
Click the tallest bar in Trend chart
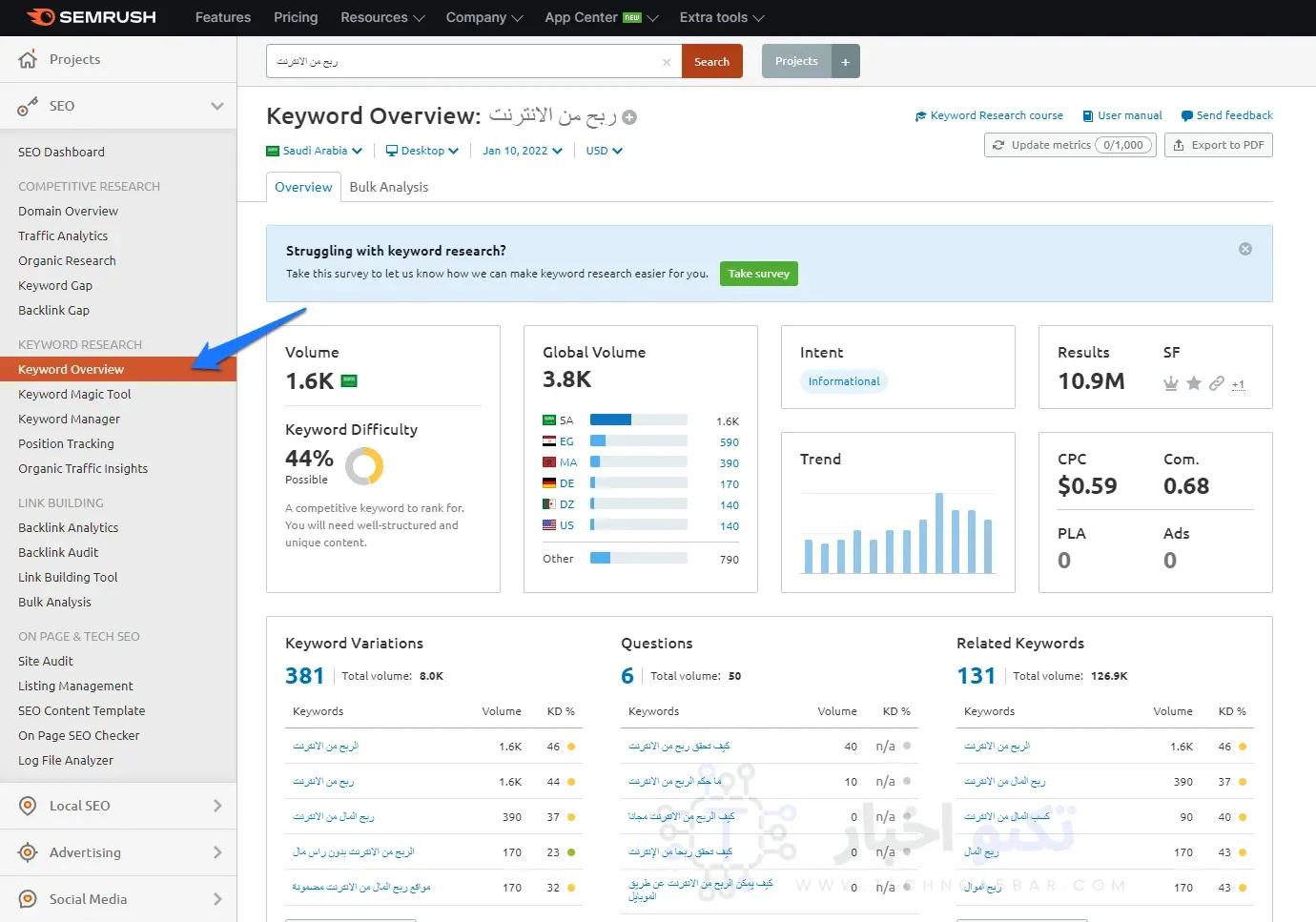(x=939, y=532)
